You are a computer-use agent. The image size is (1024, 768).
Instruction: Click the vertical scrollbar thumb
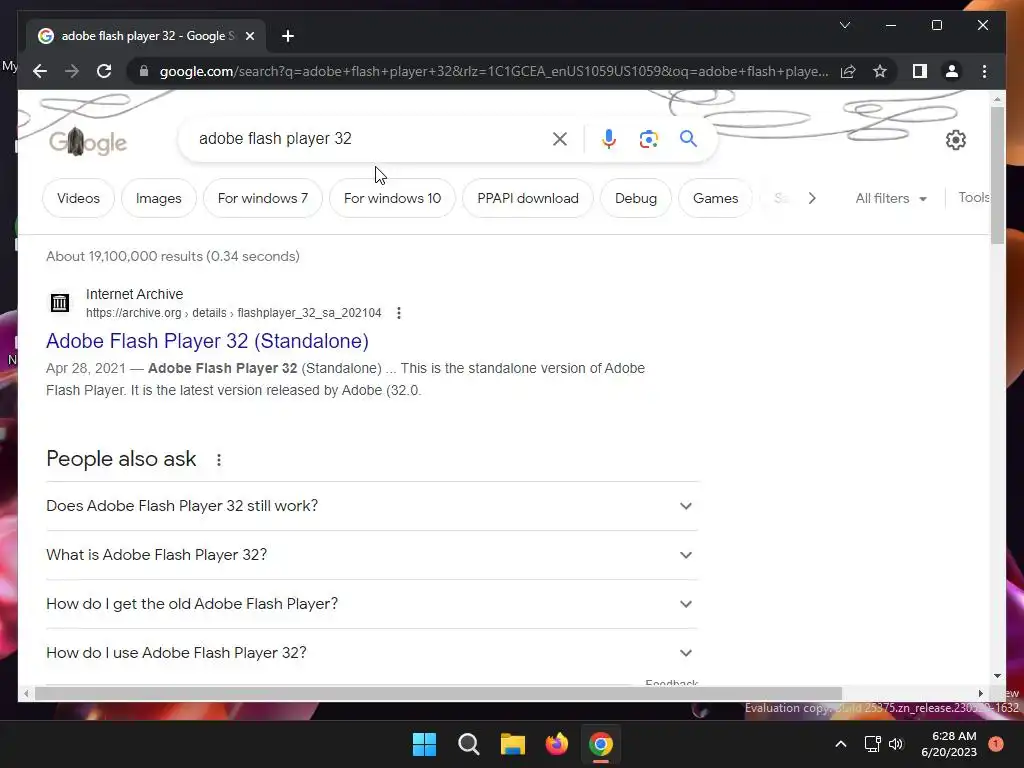997,175
